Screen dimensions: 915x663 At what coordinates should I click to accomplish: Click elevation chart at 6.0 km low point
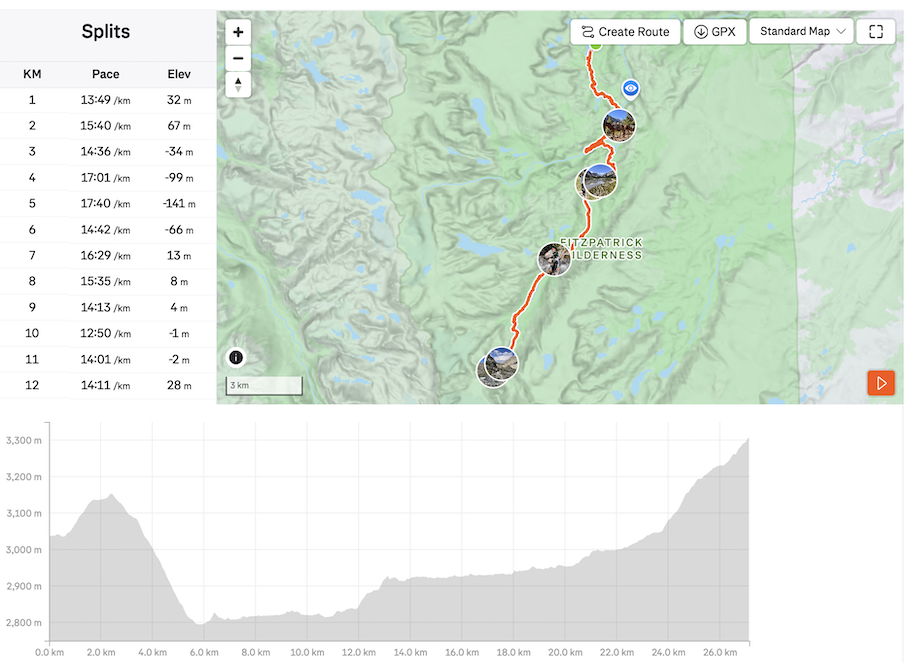(202, 624)
